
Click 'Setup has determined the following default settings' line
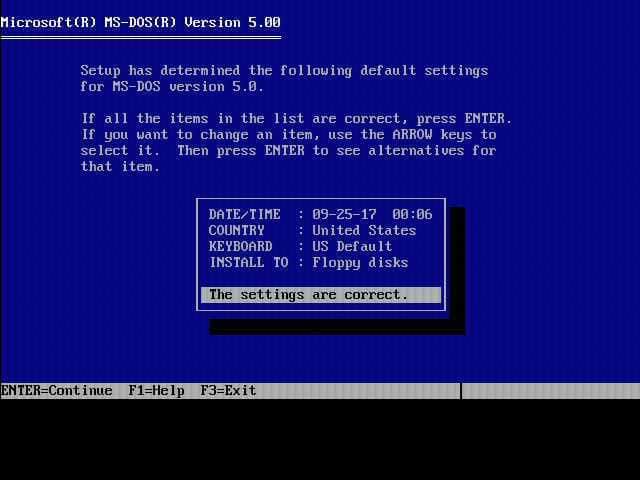(x=284, y=71)
